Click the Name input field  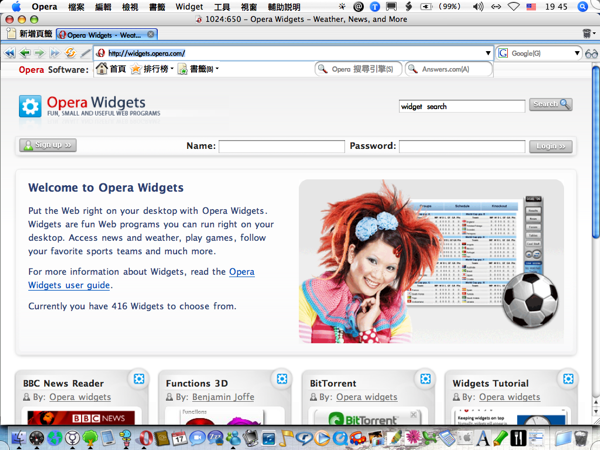[x=282, y=146]
